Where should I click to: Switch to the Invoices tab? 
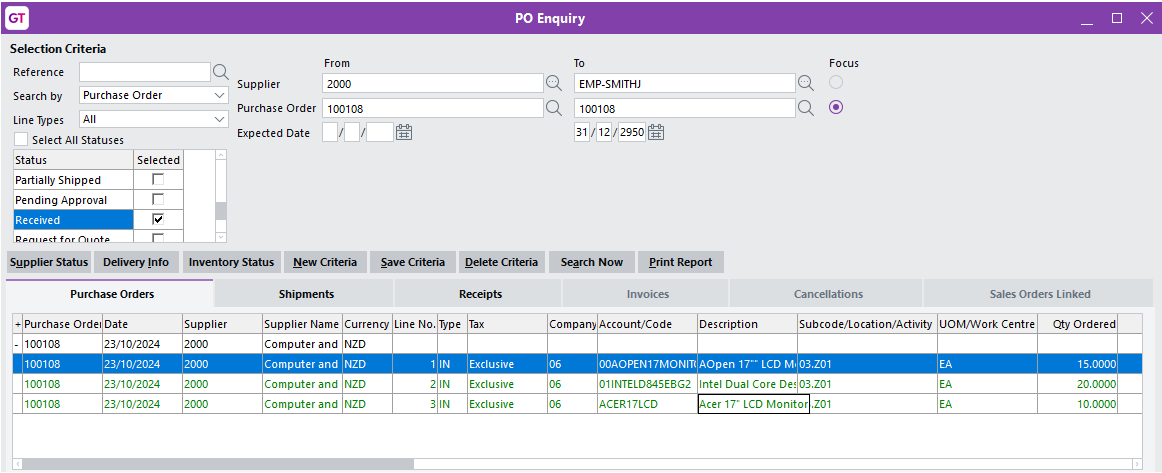pos(648,294)
